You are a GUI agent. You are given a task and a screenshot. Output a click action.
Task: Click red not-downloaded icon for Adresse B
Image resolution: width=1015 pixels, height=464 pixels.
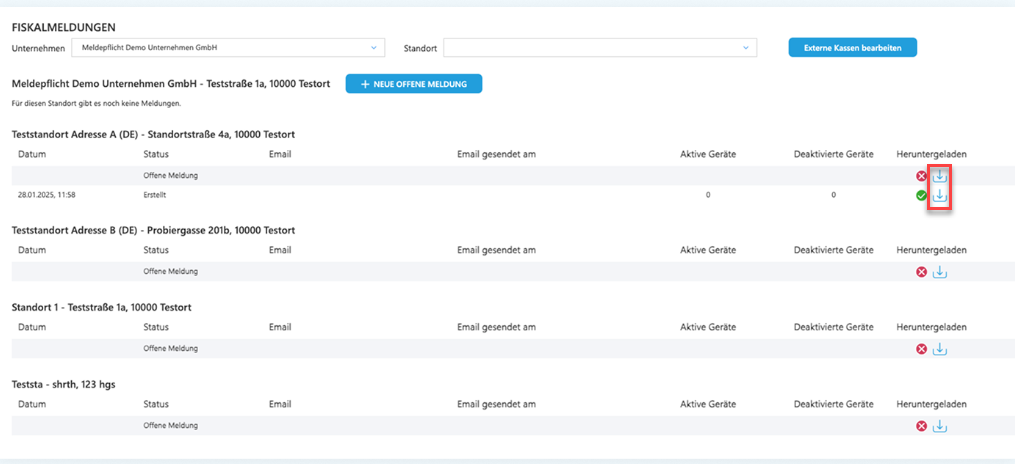921,272
